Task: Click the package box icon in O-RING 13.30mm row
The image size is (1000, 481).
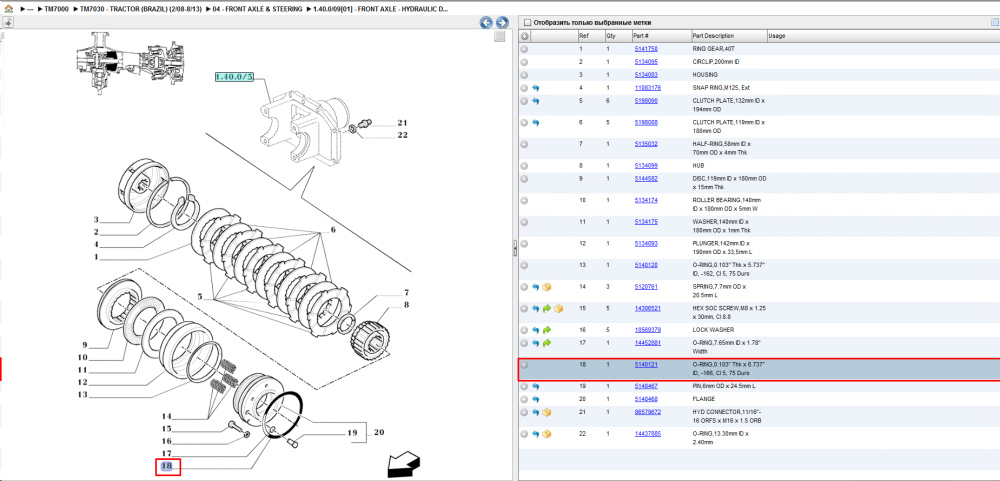Action: click(x=547, y=434)
